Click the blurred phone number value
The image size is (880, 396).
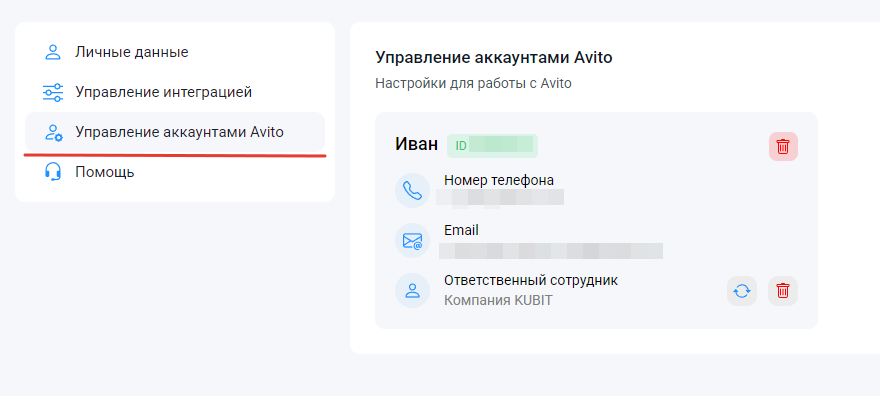point(500,197)
